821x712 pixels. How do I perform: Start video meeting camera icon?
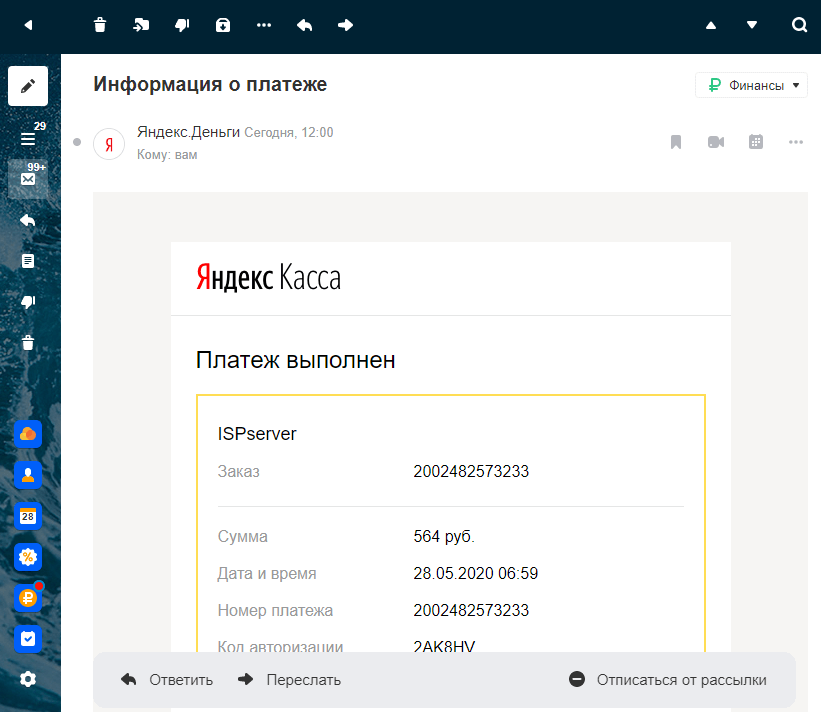click(716, 142)
